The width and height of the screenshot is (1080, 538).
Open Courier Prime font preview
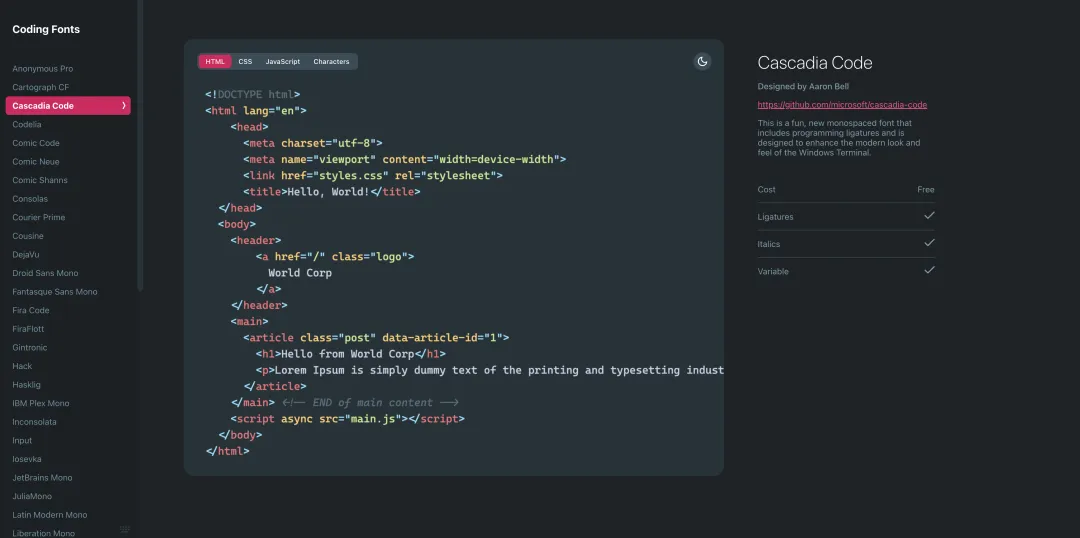[x=39, y=218]
